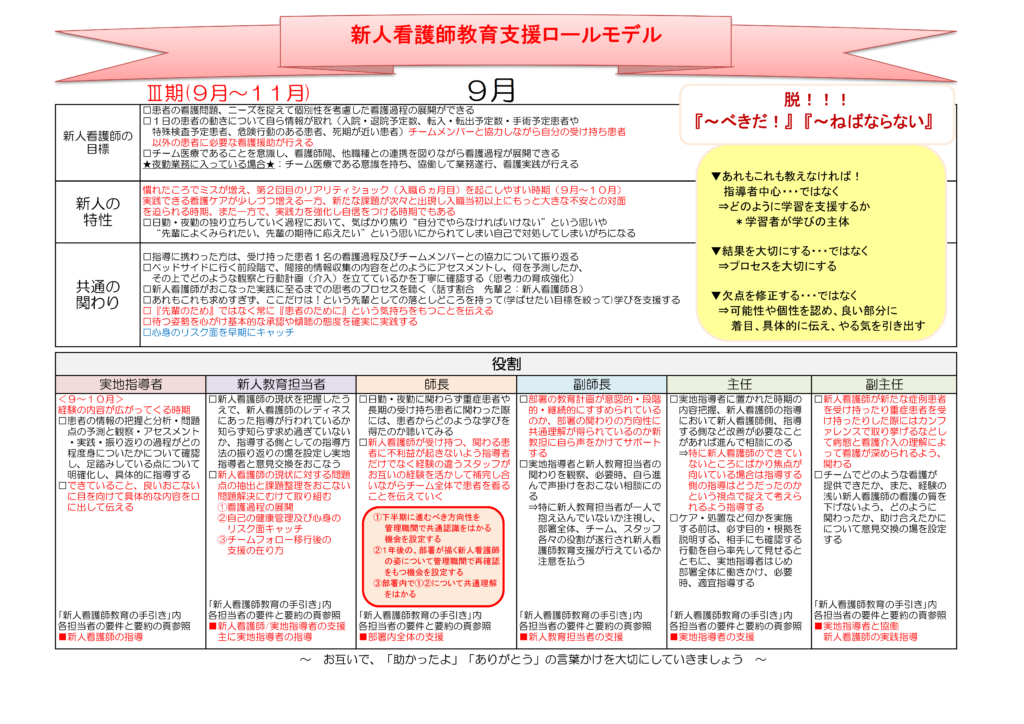
Task: Click the '師長' column header
Action: point(436,385)
